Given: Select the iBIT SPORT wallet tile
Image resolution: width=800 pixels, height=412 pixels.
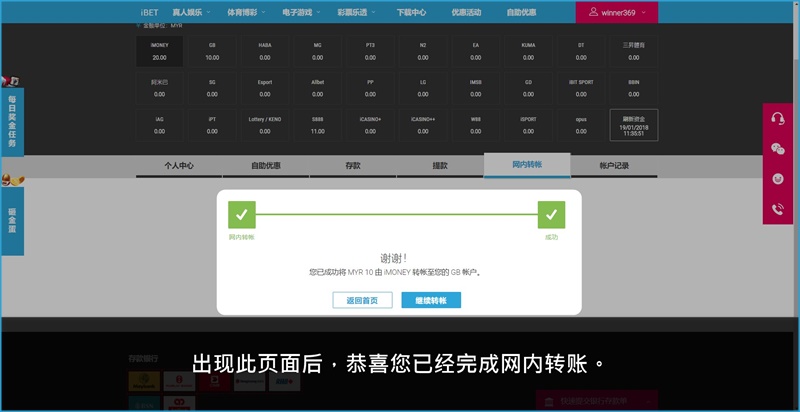Looking at the screenshot, I should click(581, 88).
